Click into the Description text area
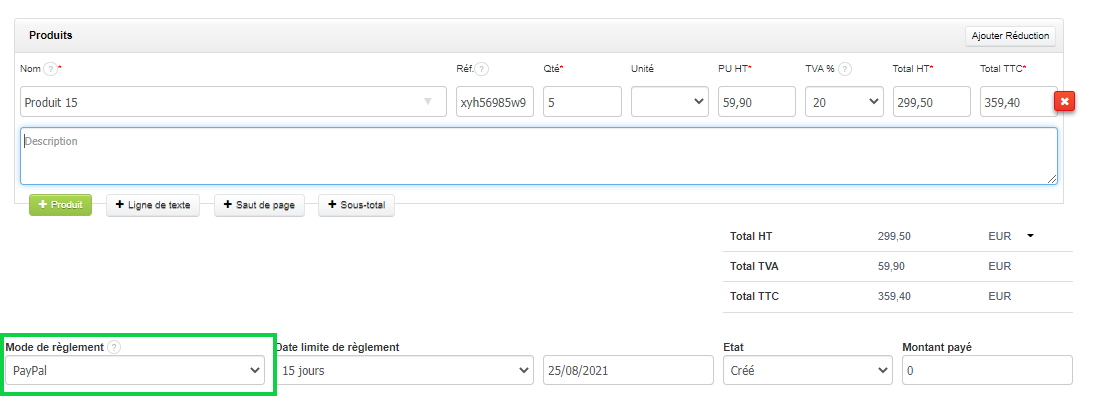This screenshot has height=401, width=1119. pyautogui.click(x=538, y=155)
